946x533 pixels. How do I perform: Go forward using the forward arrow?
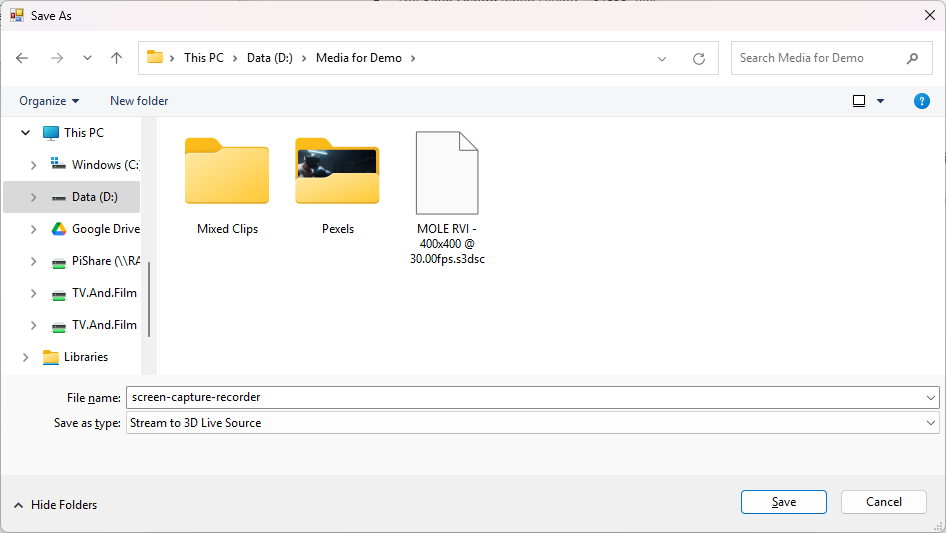(57, 58)
